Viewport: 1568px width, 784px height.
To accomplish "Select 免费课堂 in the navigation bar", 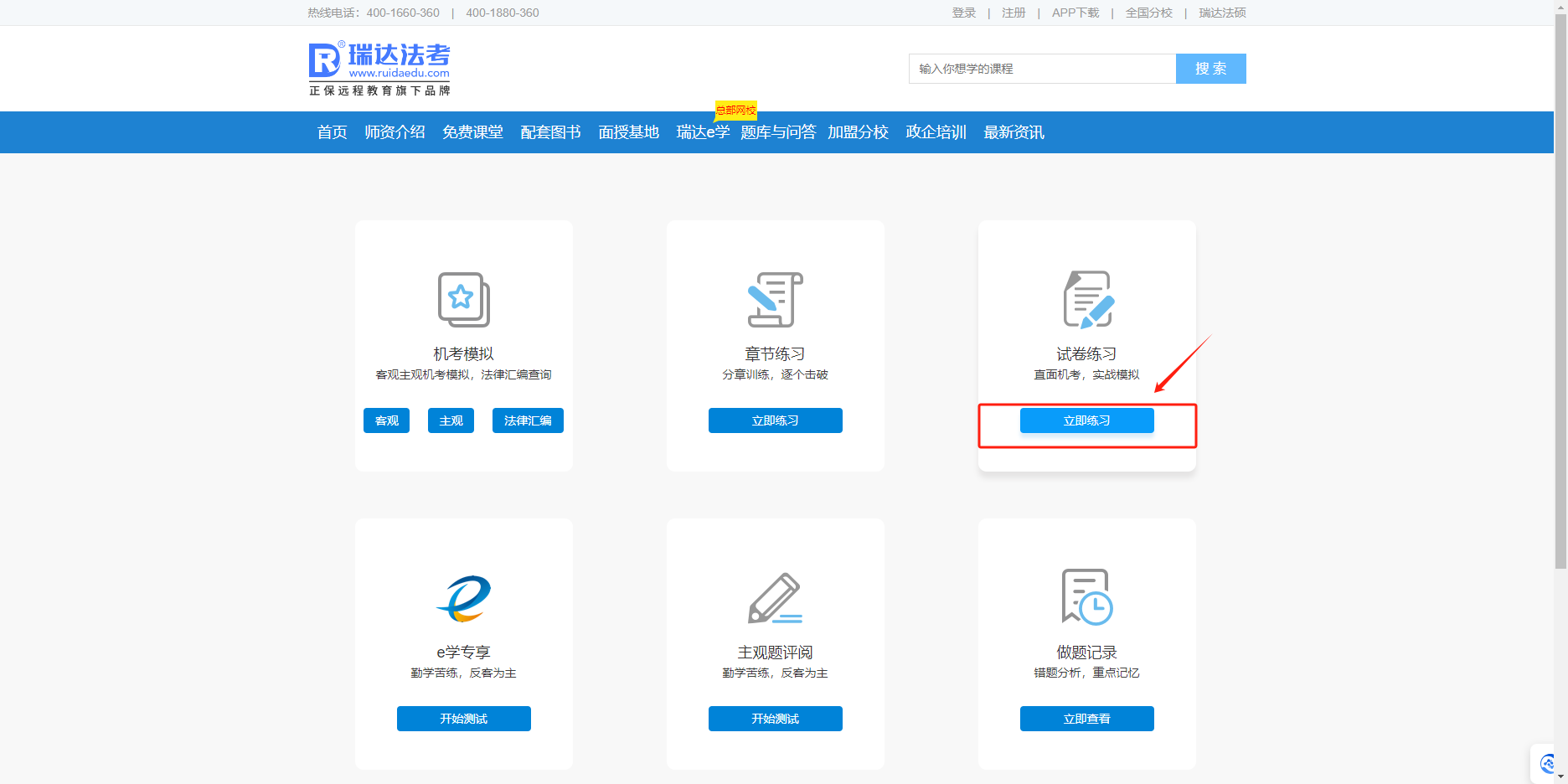I will (x=472, y=132).
